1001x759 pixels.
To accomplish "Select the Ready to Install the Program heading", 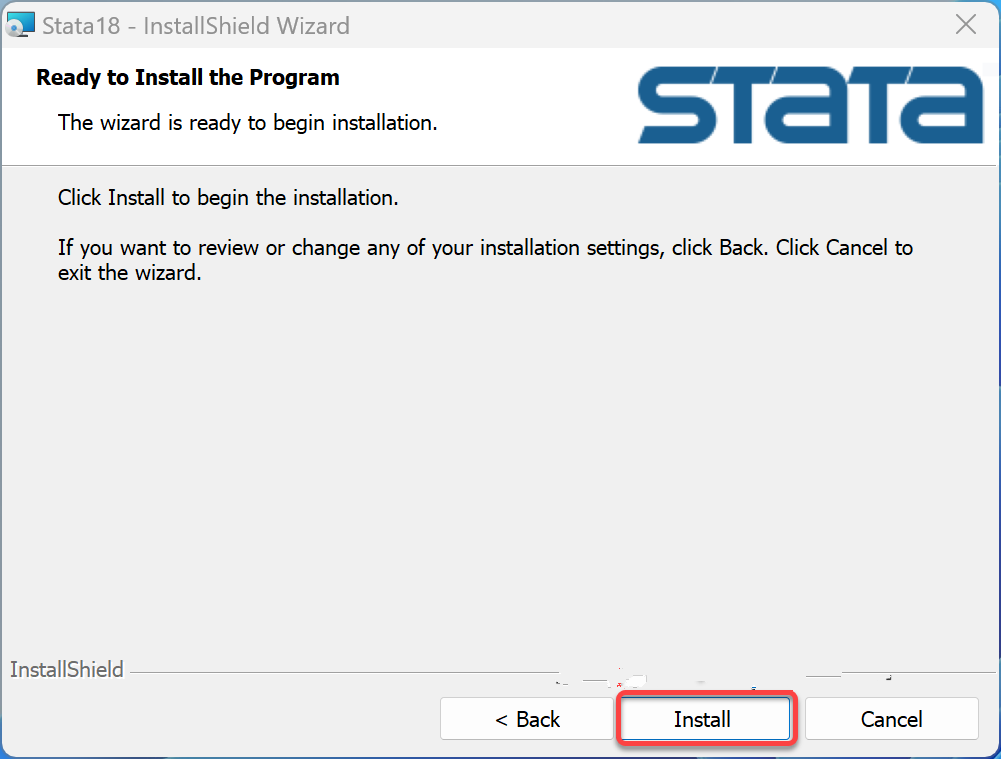I will 188,77.
